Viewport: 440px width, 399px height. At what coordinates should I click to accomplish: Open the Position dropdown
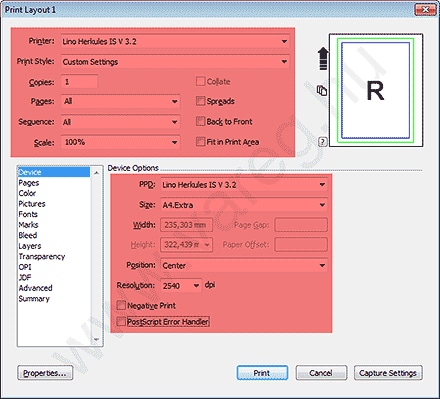[x=244, y=265]
